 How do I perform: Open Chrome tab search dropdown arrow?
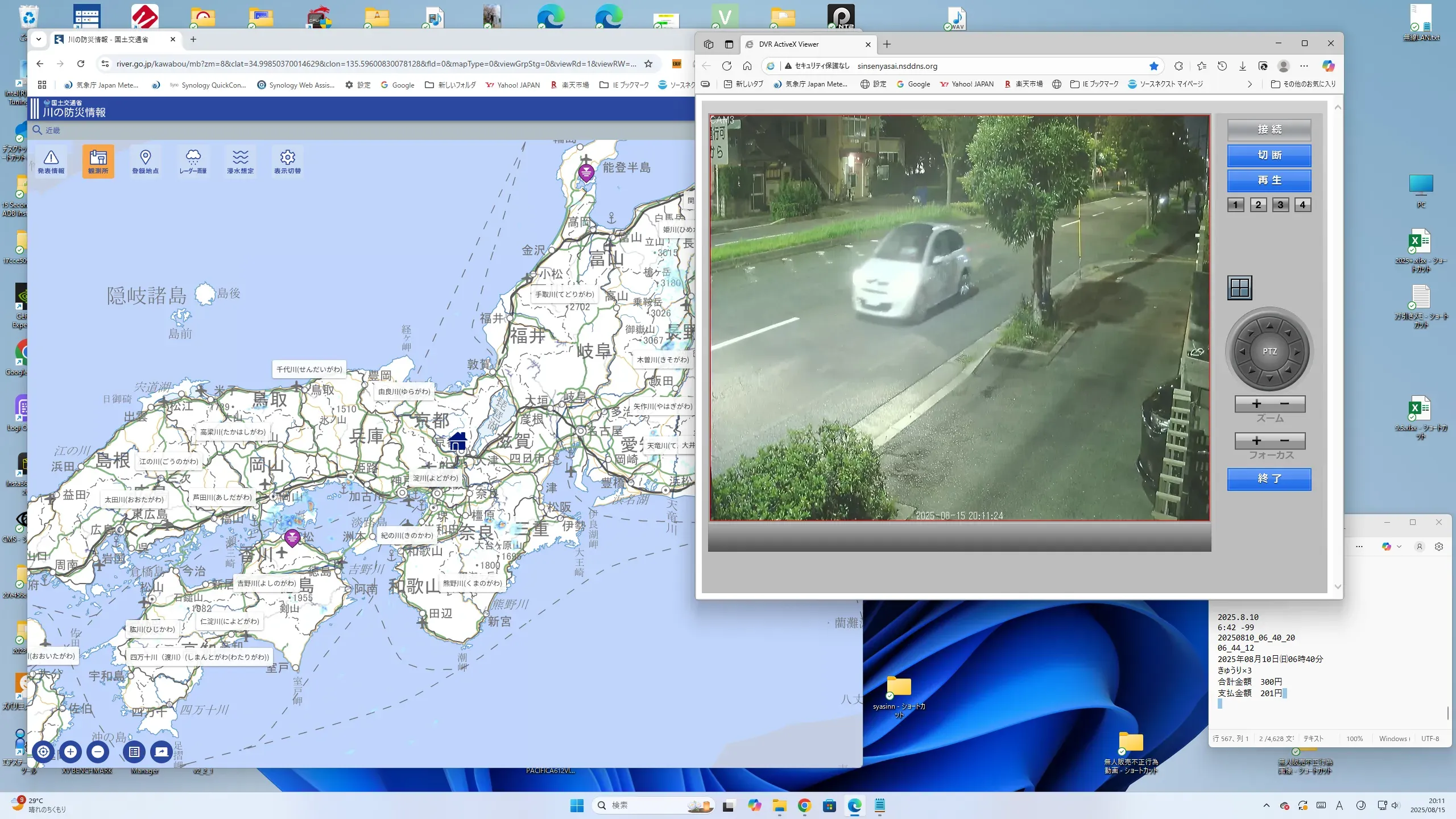click(39, 39)
